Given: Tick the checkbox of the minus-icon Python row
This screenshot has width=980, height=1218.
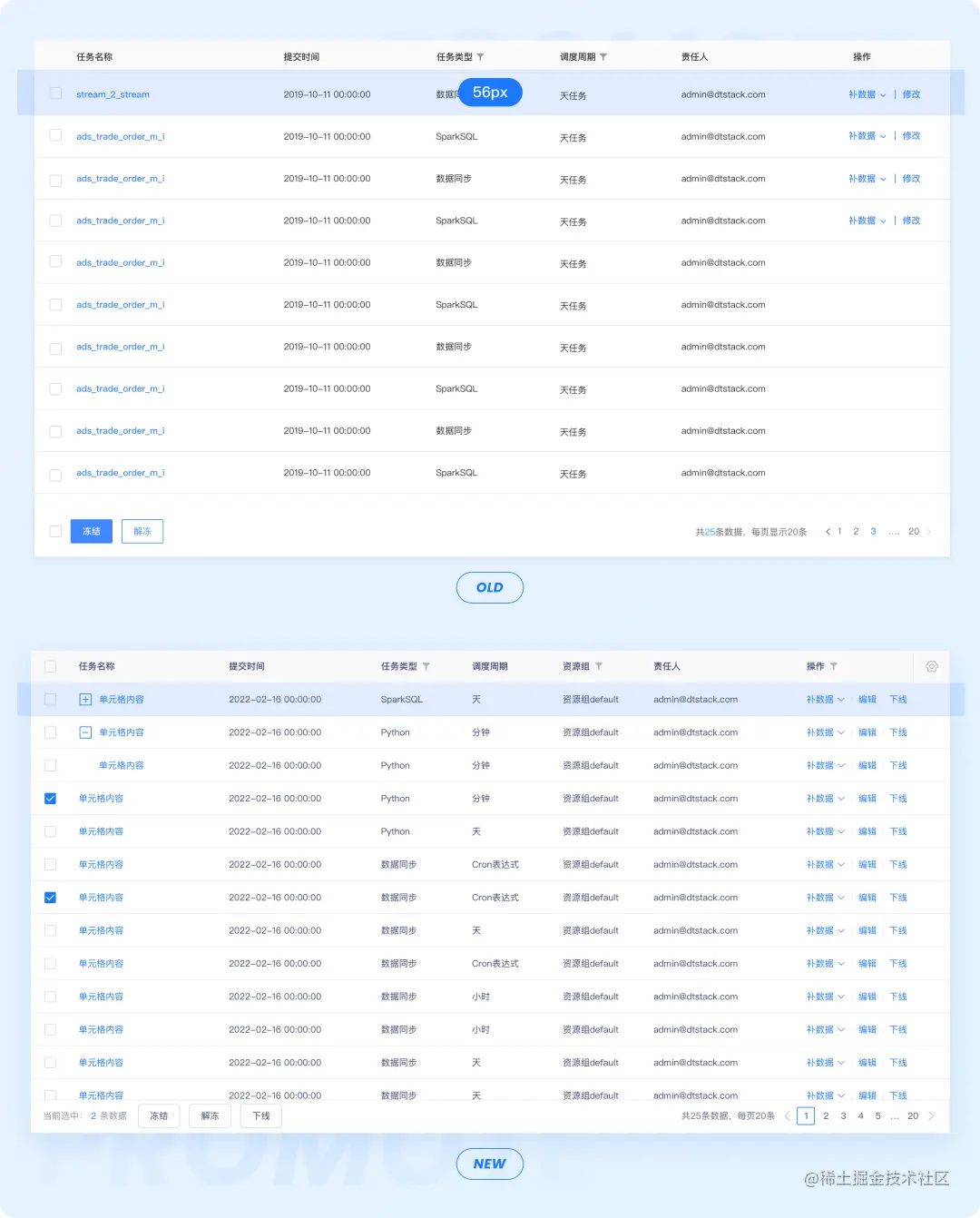Looking at the screenshot, I should (x=50, y=732).
